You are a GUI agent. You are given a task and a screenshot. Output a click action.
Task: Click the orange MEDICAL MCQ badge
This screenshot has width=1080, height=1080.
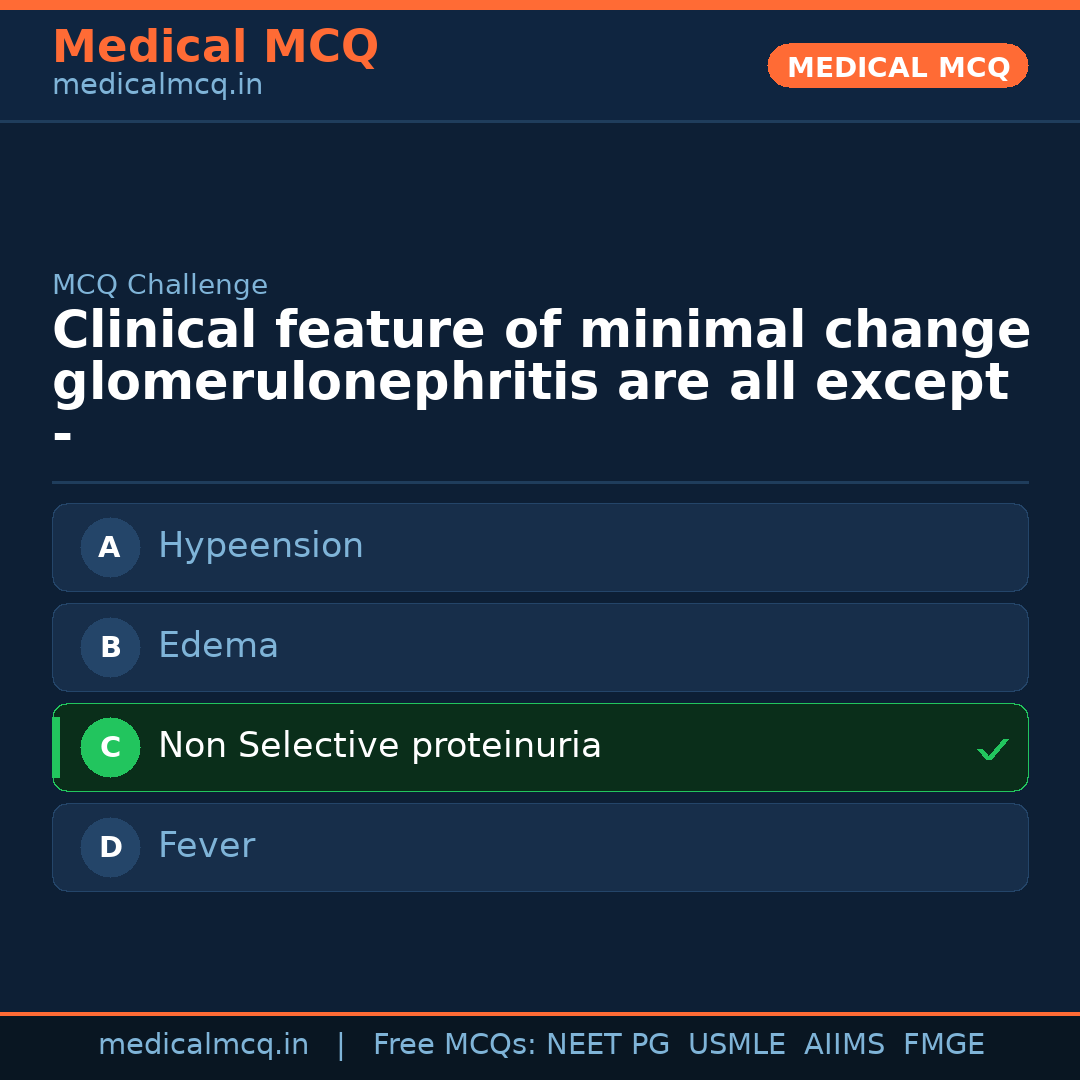[897, 66]
